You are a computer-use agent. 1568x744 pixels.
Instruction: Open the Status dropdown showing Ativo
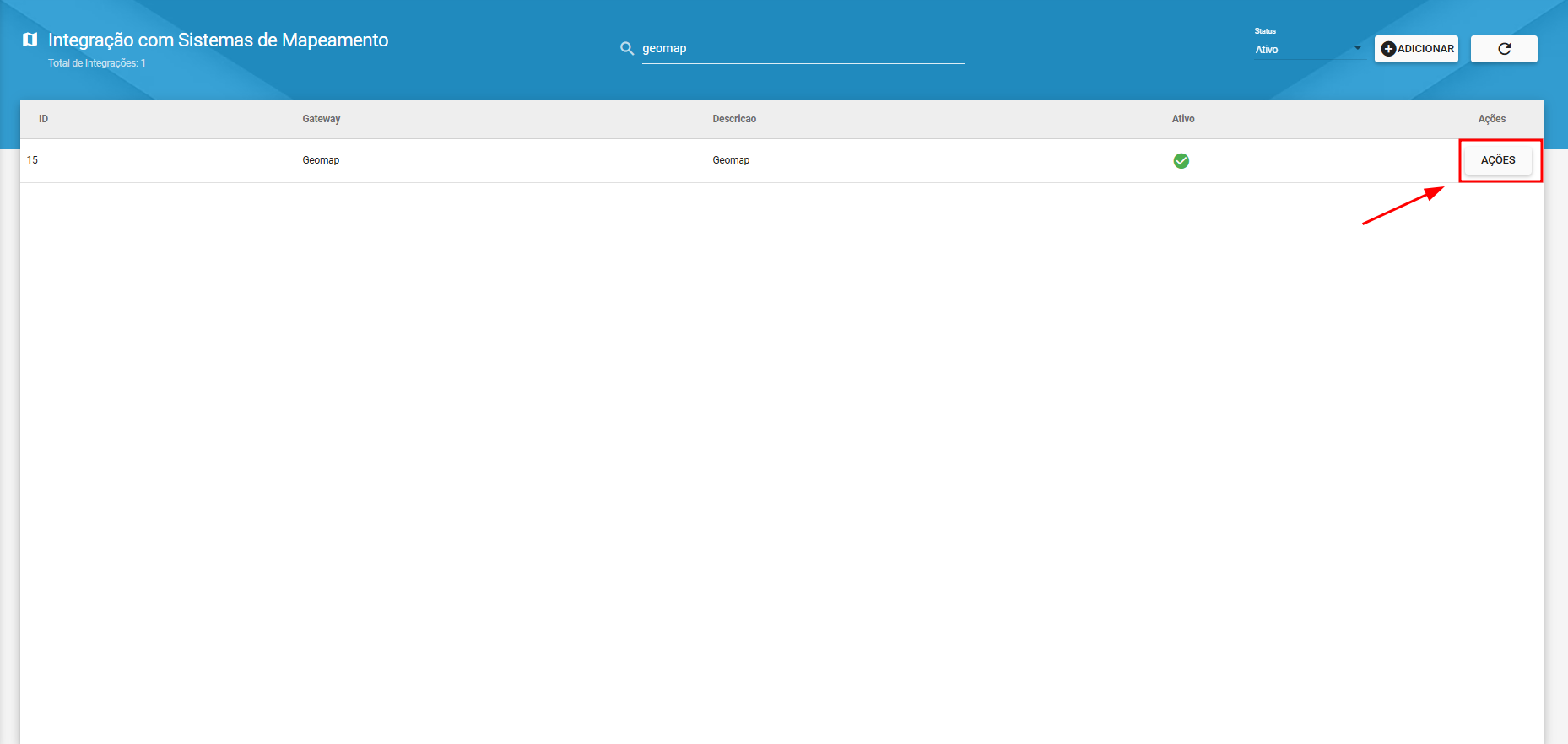pyautogui.click(x=1308, y=50)
